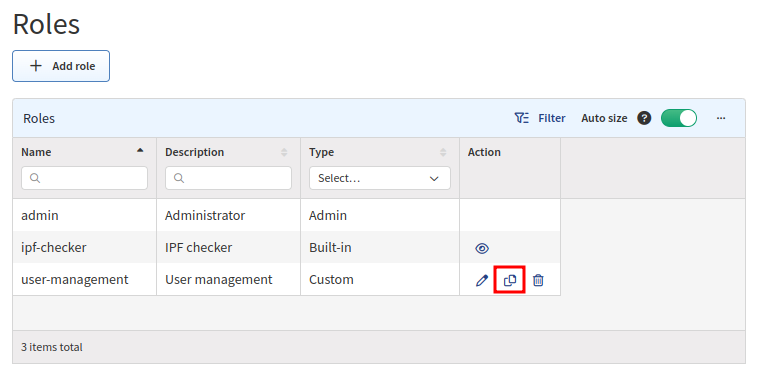Sort table by Type column arrows
The image size is (758, 373).
point(443,152)
